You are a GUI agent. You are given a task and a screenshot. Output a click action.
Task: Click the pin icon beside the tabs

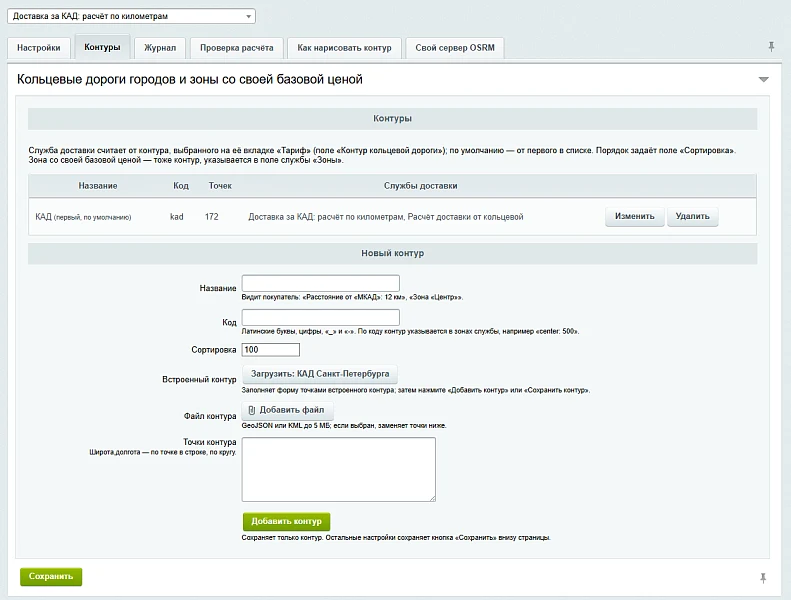pyautogui.click(x=771, y=47)
